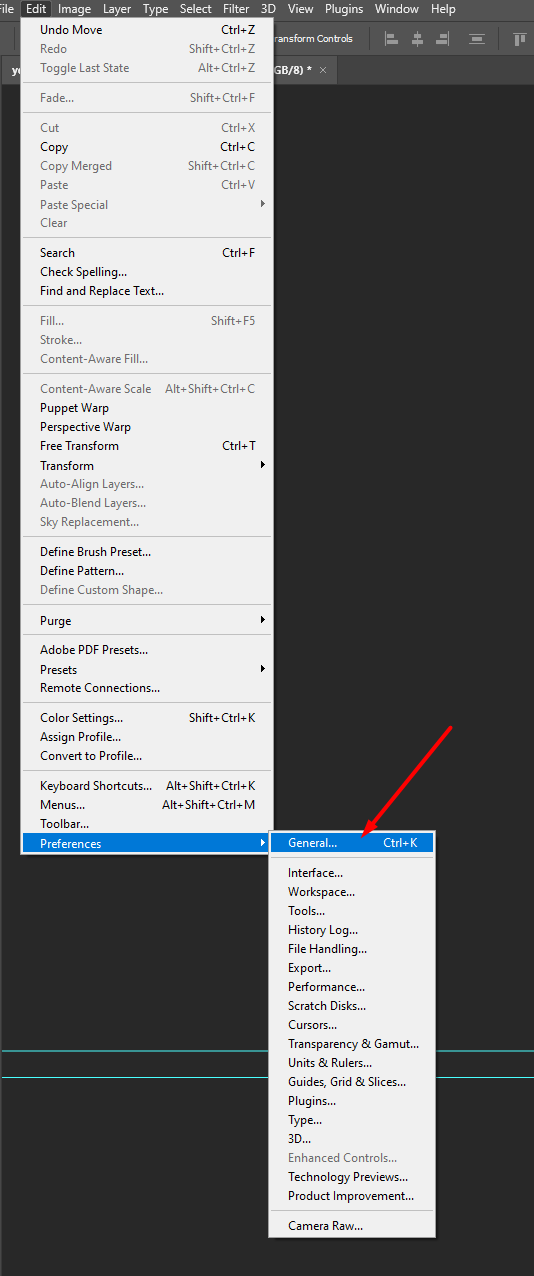Viewport: 534px width, 1276px height.
Task: Open Adobe PDF Presets...
Action: pyautogui.click(x=147, y=650)
